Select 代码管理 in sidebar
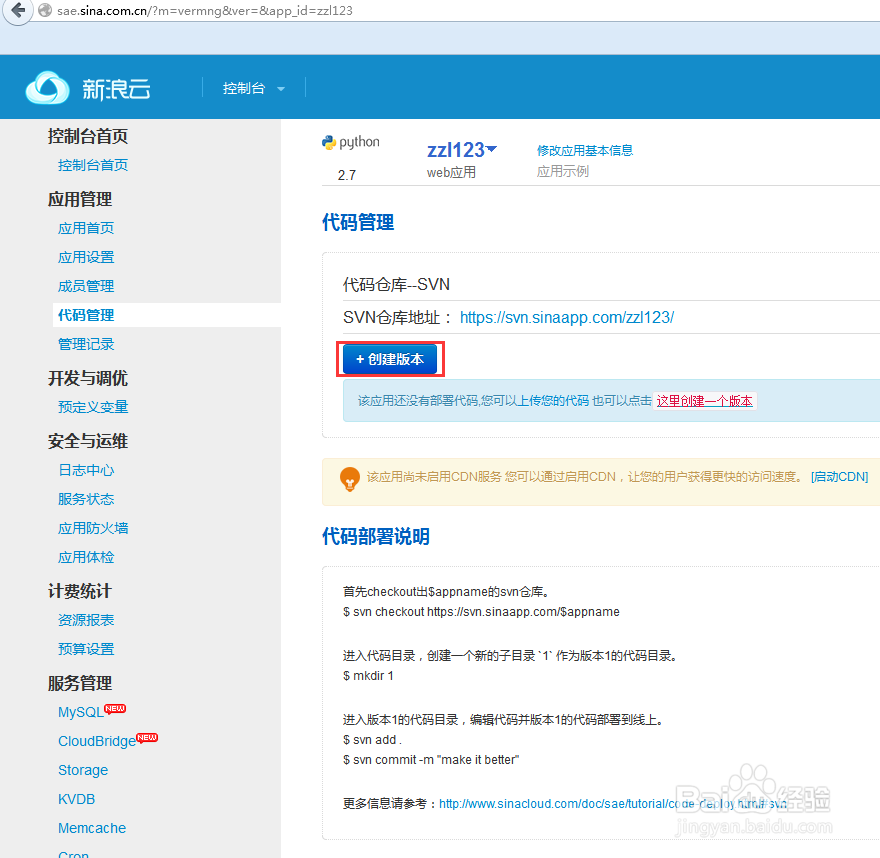Screen dimensions: 880x858 86,315
